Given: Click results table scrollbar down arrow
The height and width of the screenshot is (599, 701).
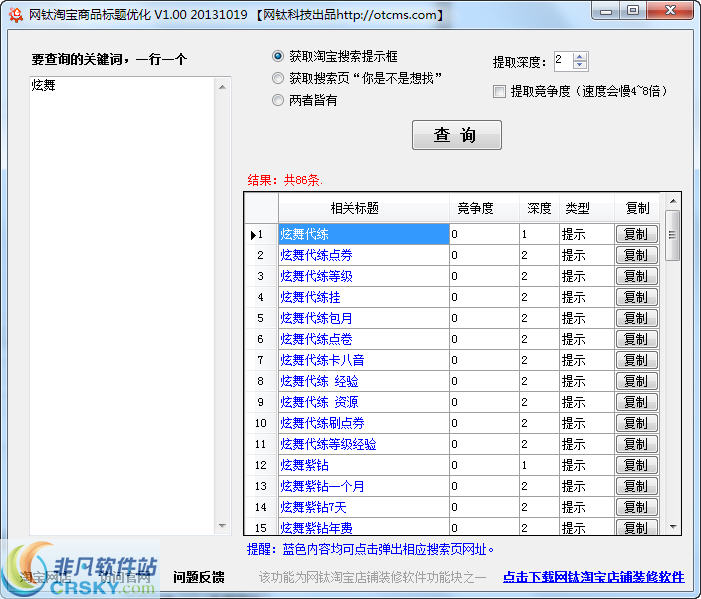Looking at the screenshot, I should point(673,527).
